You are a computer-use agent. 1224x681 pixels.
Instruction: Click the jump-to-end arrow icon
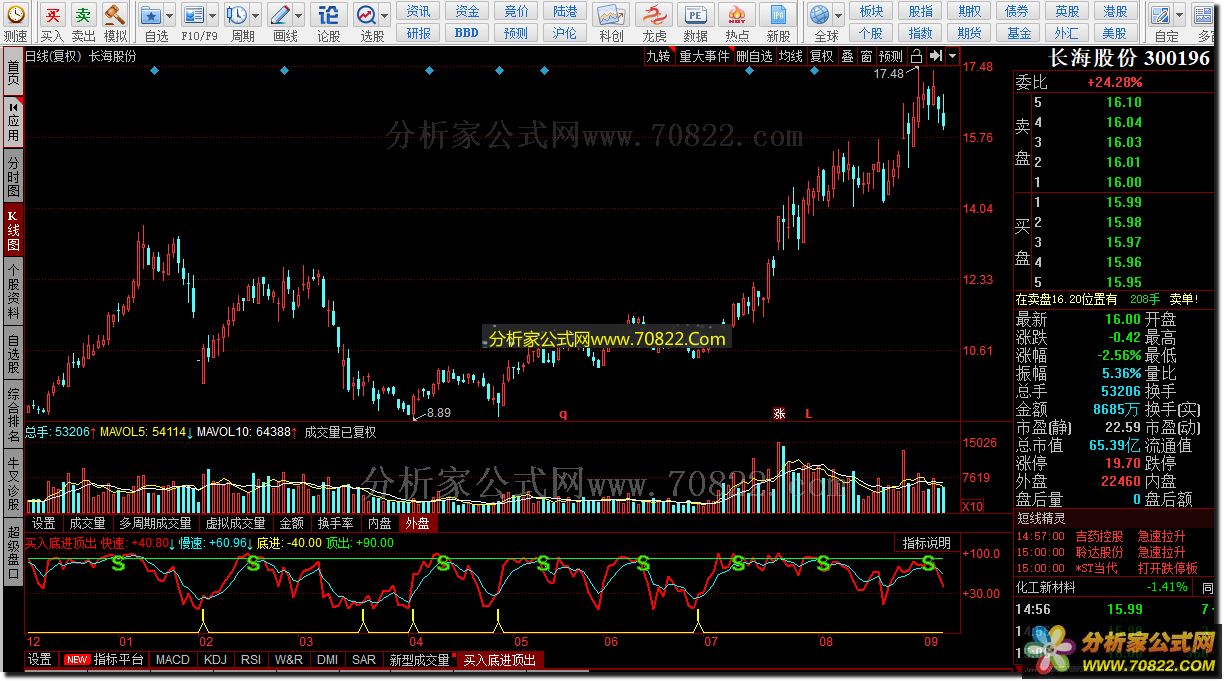(x=935, y=56)
